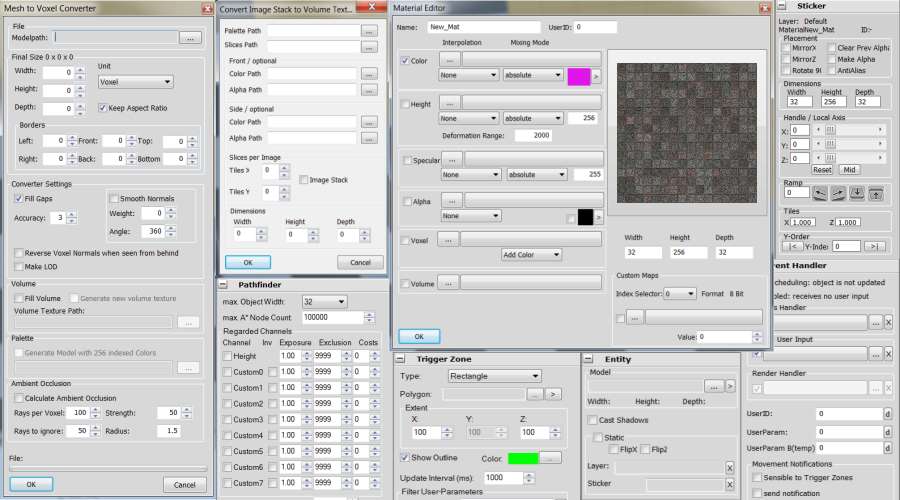Browse for Side Alpha Path

pyautogui.click(x=369, y=138)
